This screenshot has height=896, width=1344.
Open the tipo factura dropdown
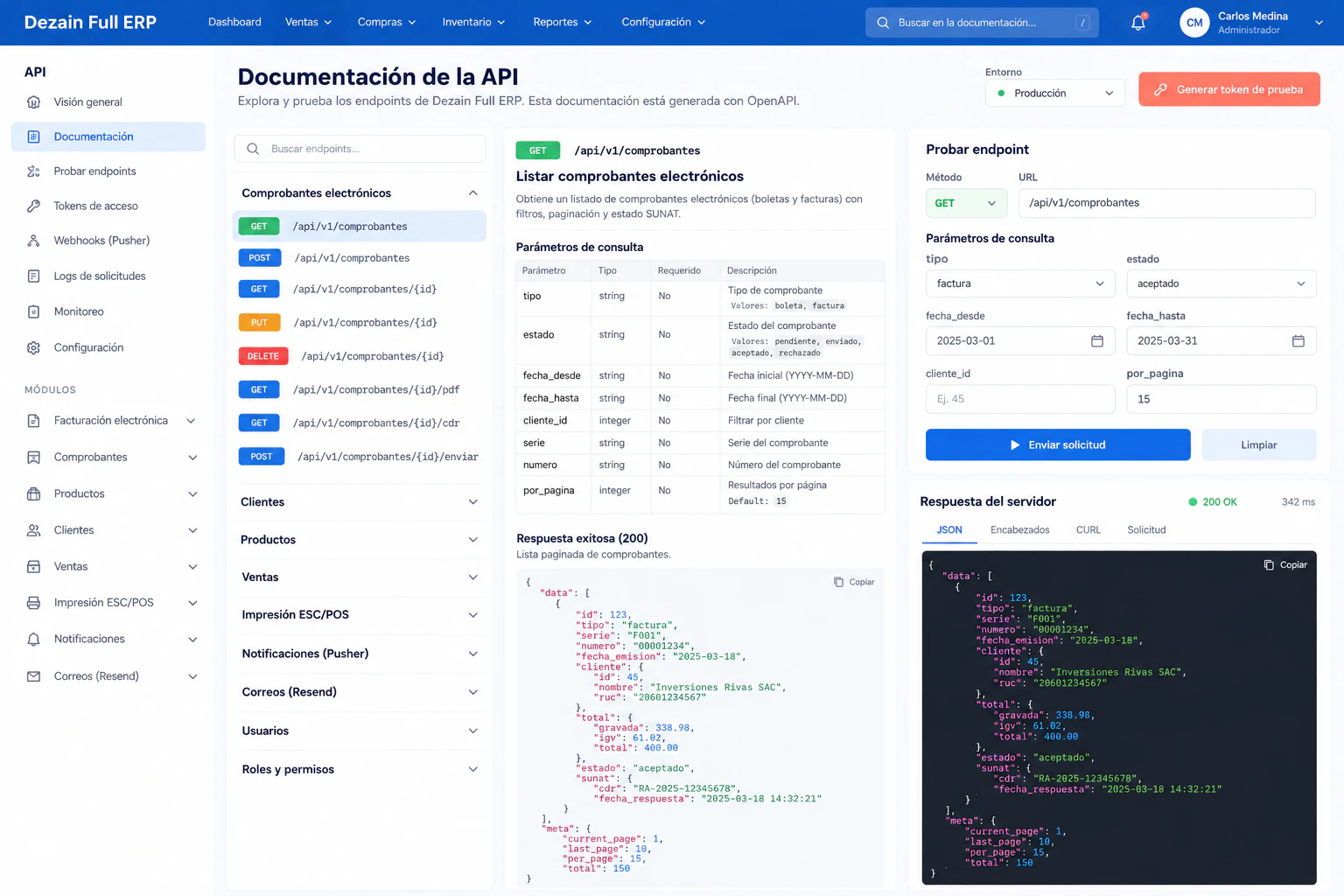click(1020, 283)
